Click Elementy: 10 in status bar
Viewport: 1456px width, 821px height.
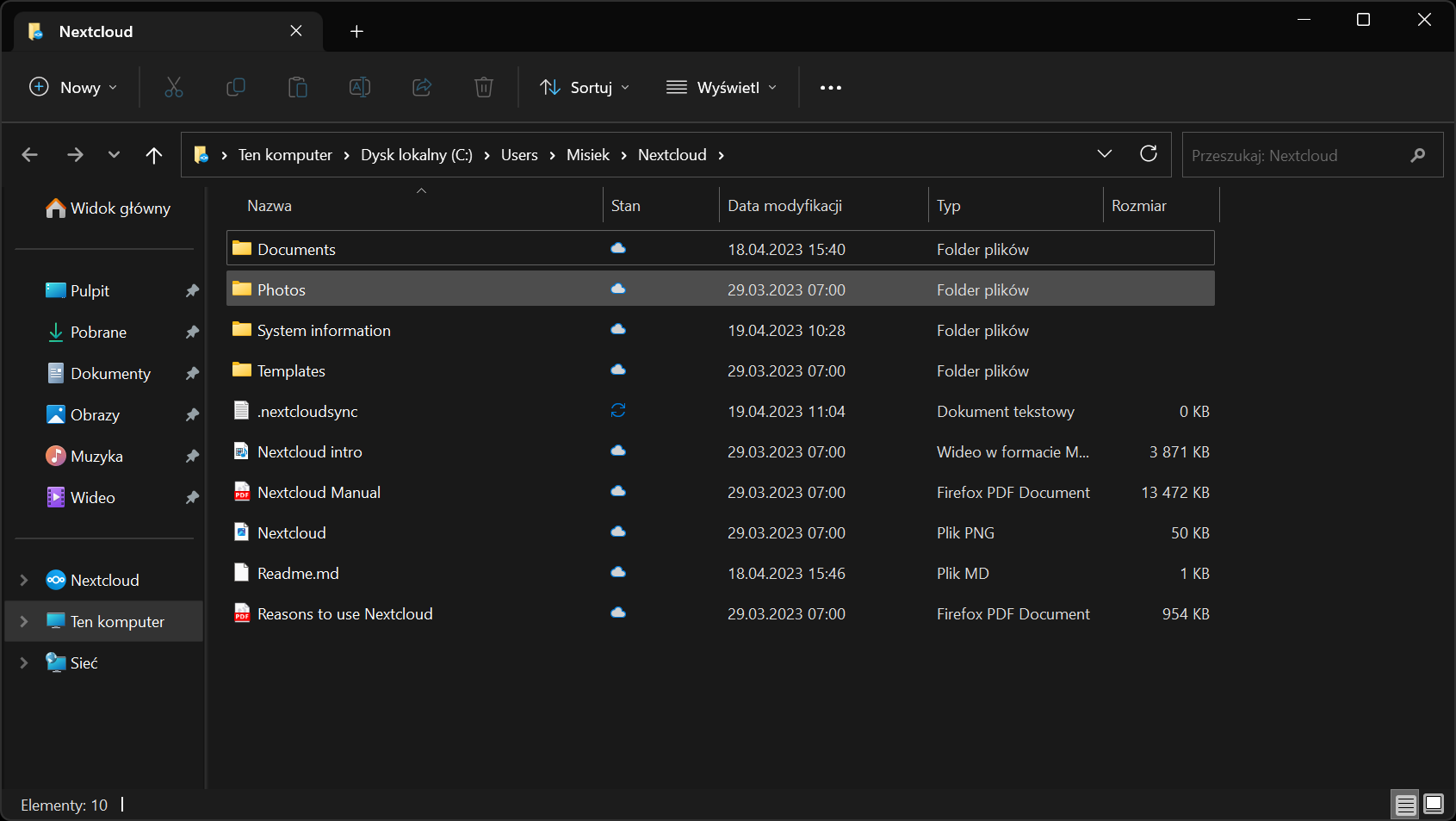coord(65,805)
